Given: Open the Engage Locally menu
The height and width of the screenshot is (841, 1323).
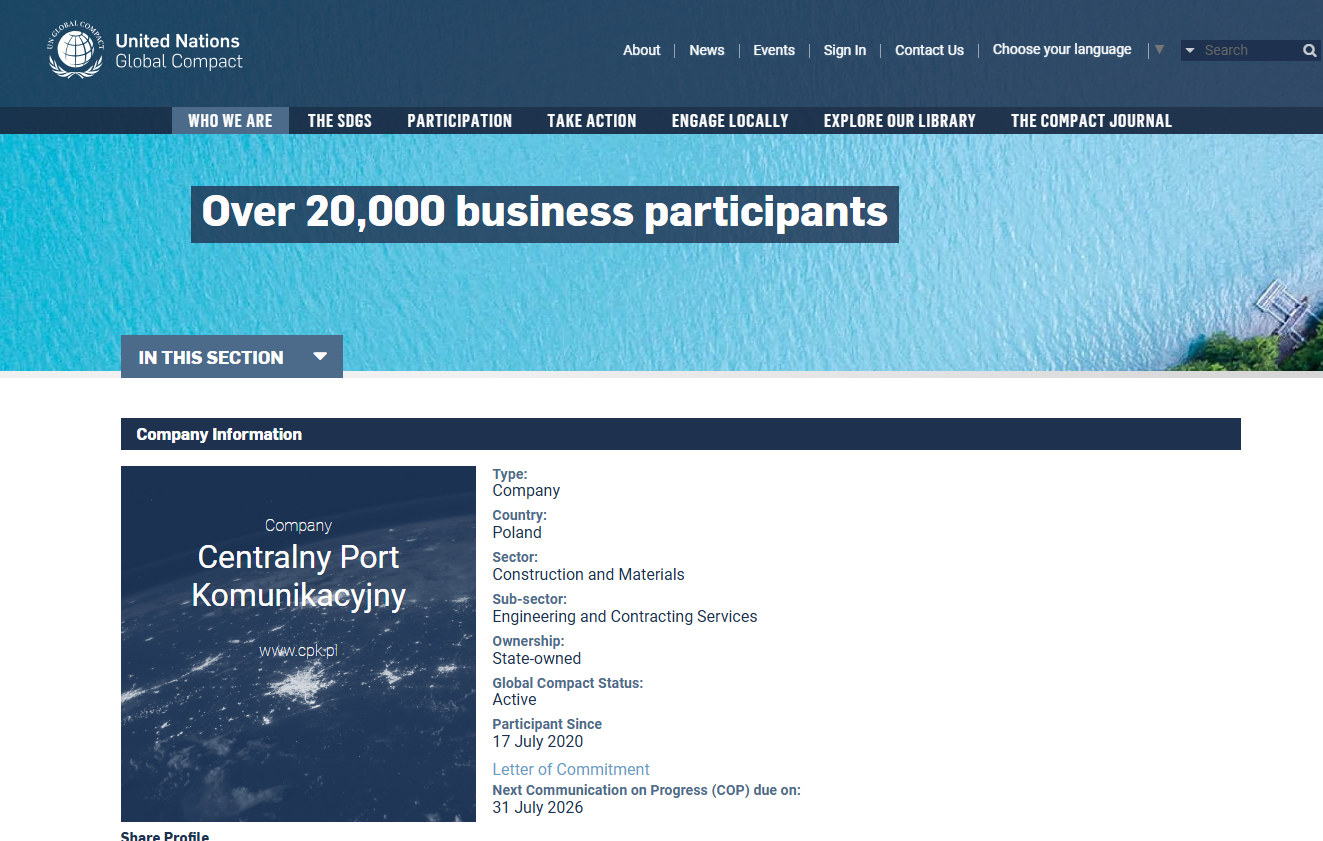Looking at the screenshot, I should coord(729,121).
